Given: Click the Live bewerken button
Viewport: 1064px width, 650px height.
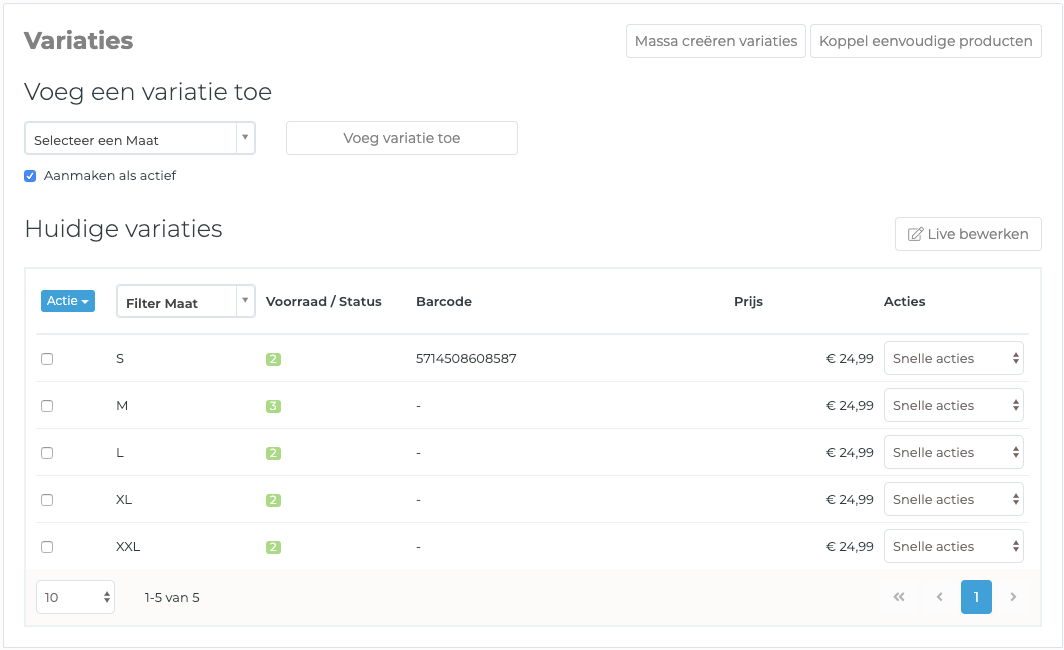Looking at the screenshot, I should [x=968, y=234].
